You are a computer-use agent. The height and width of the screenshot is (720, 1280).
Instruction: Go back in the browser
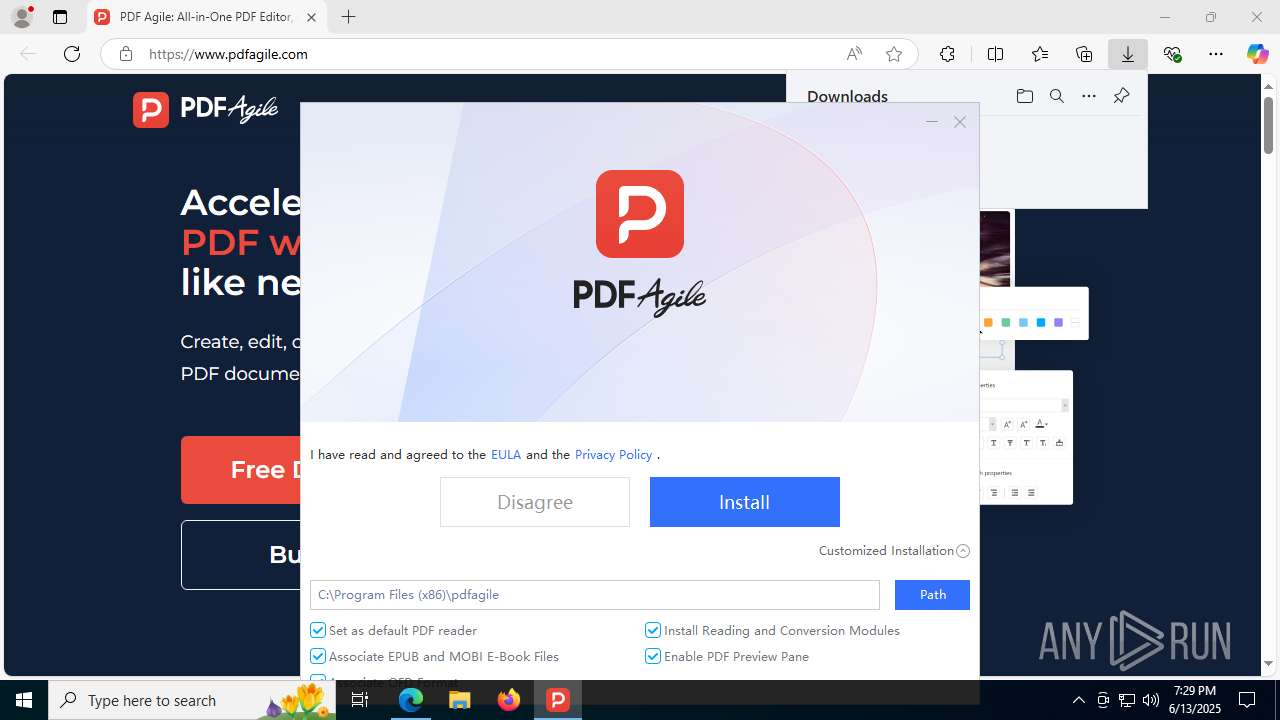pos(28,54)
